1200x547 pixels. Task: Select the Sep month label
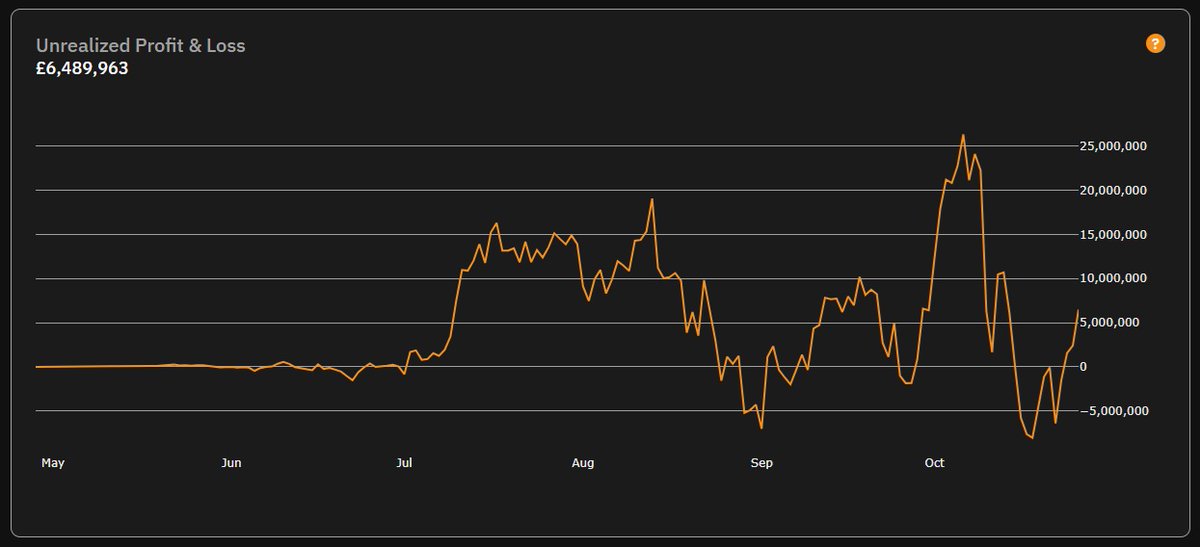tap(761, 463)
